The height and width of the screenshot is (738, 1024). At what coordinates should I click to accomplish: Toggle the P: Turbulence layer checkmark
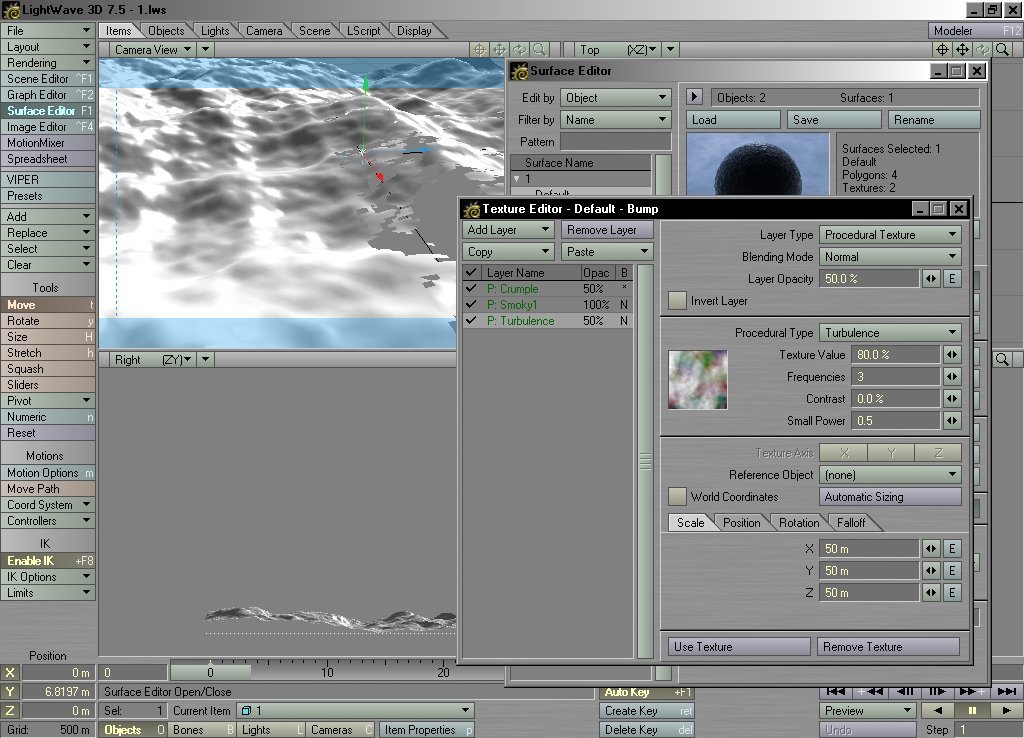[x=471, y=321]
